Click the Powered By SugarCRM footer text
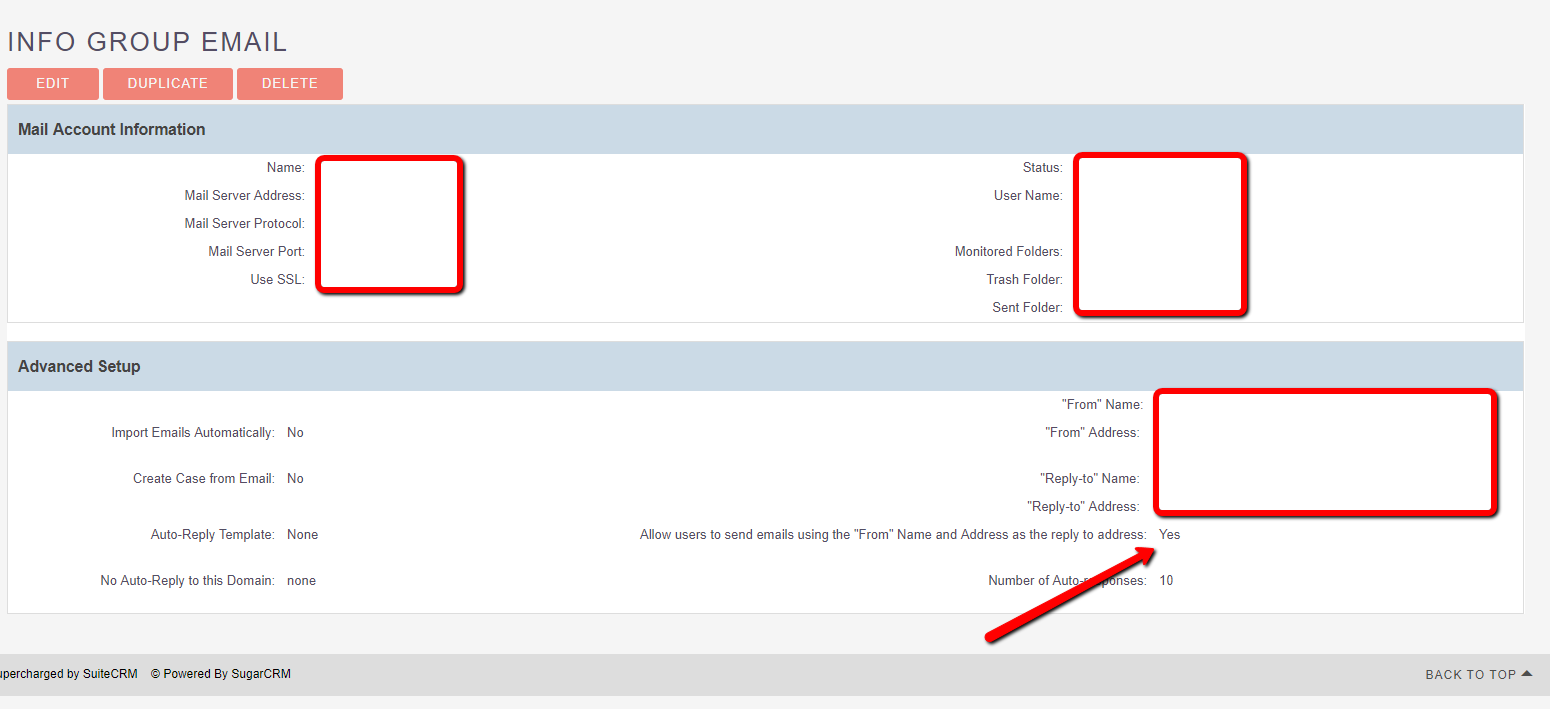 221,674
